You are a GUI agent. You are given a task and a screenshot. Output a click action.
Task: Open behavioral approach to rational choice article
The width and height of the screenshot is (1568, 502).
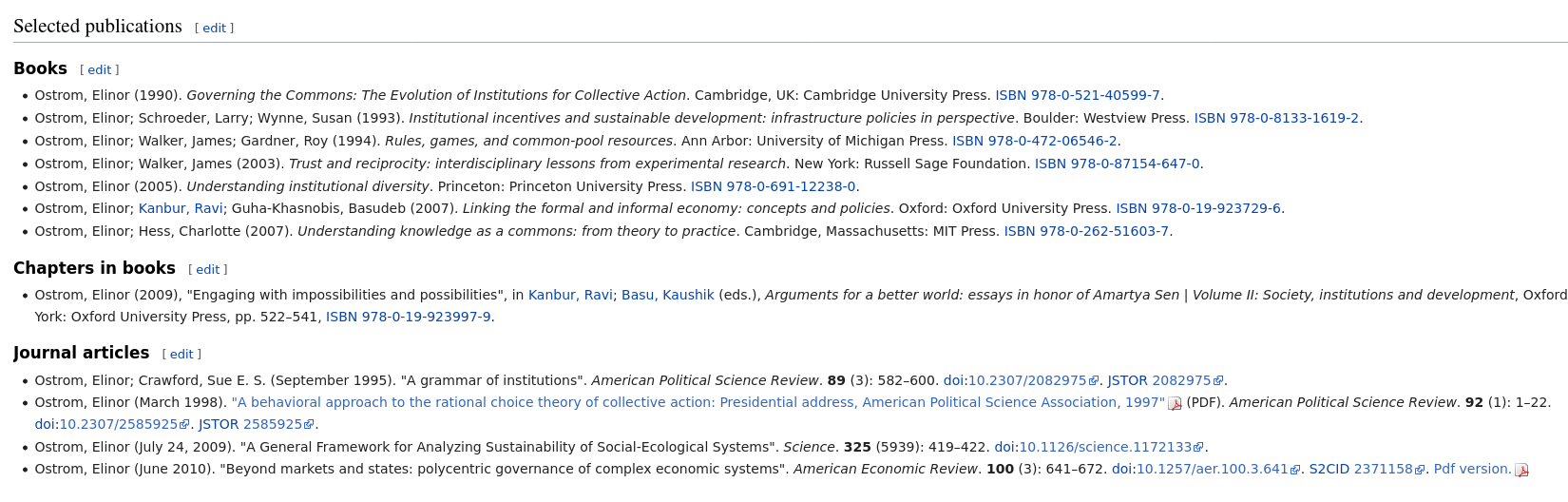tap(698, 402)
